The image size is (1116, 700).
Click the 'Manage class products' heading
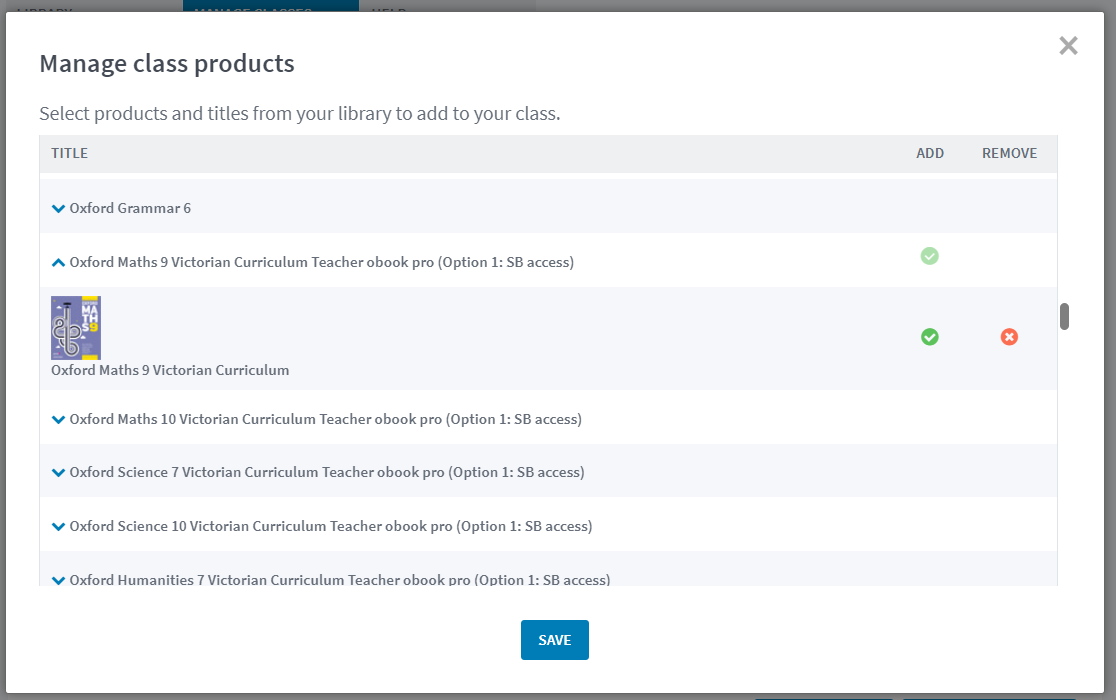(x=167, y=64)
